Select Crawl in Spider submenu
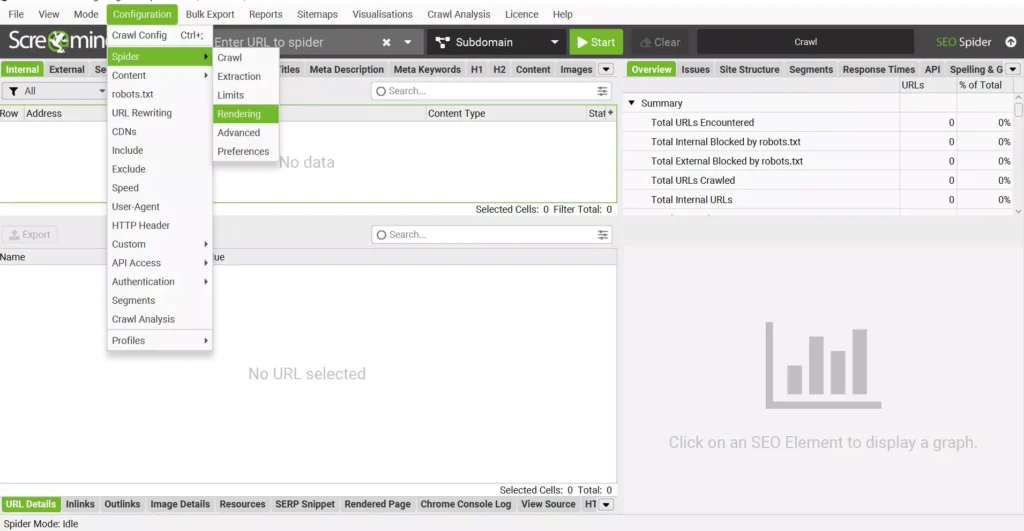The image size is (1024, 531). pyautogui.click(x=246, y=57)
